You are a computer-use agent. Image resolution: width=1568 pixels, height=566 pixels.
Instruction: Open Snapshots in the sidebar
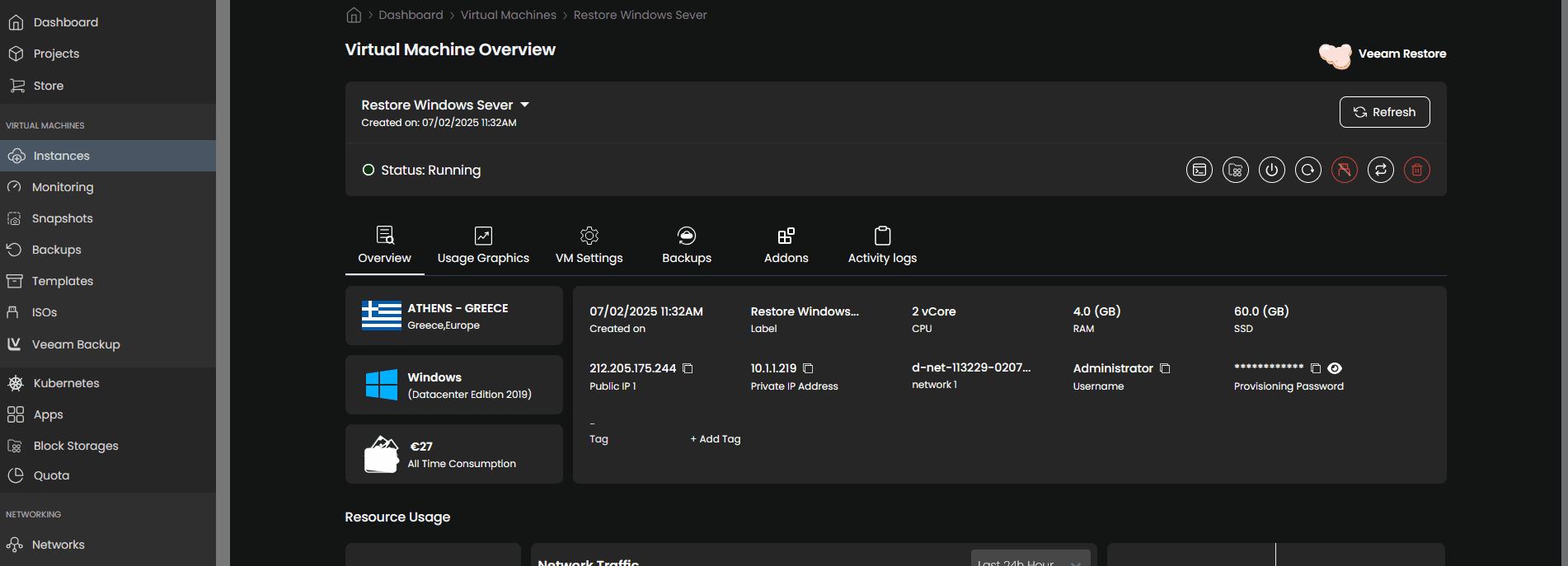[x=62, y=218]
